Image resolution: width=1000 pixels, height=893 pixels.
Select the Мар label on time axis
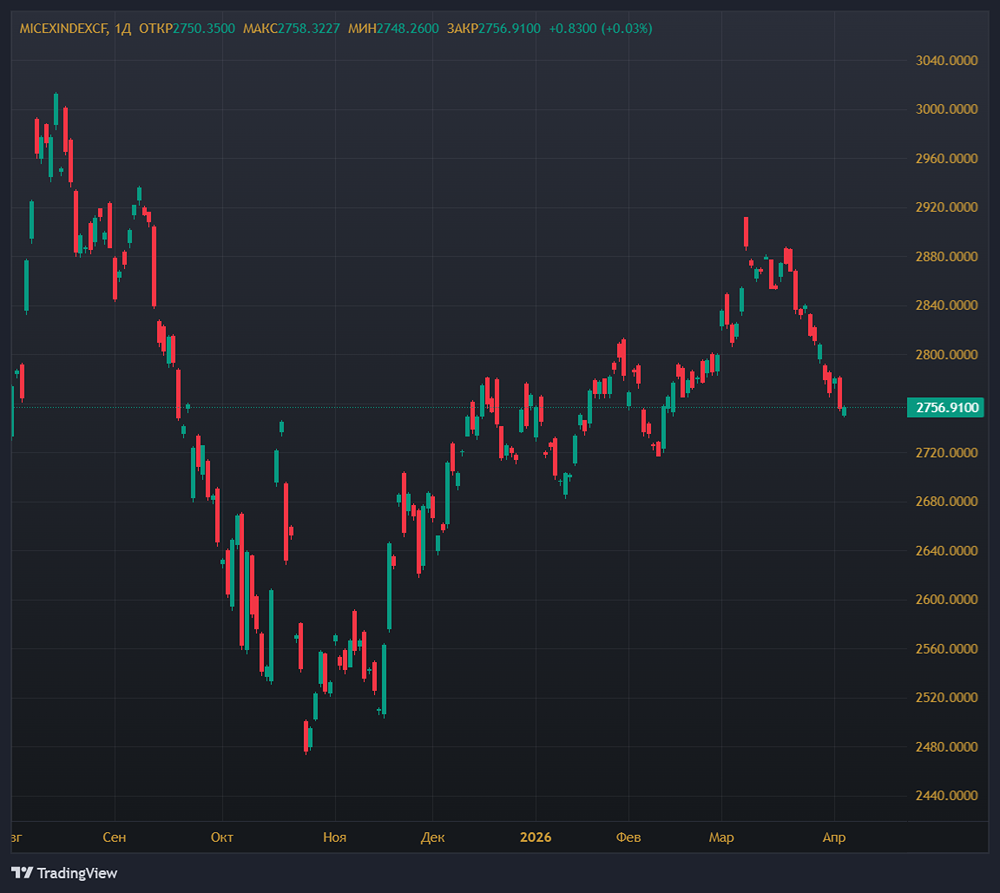click(720, 837)
